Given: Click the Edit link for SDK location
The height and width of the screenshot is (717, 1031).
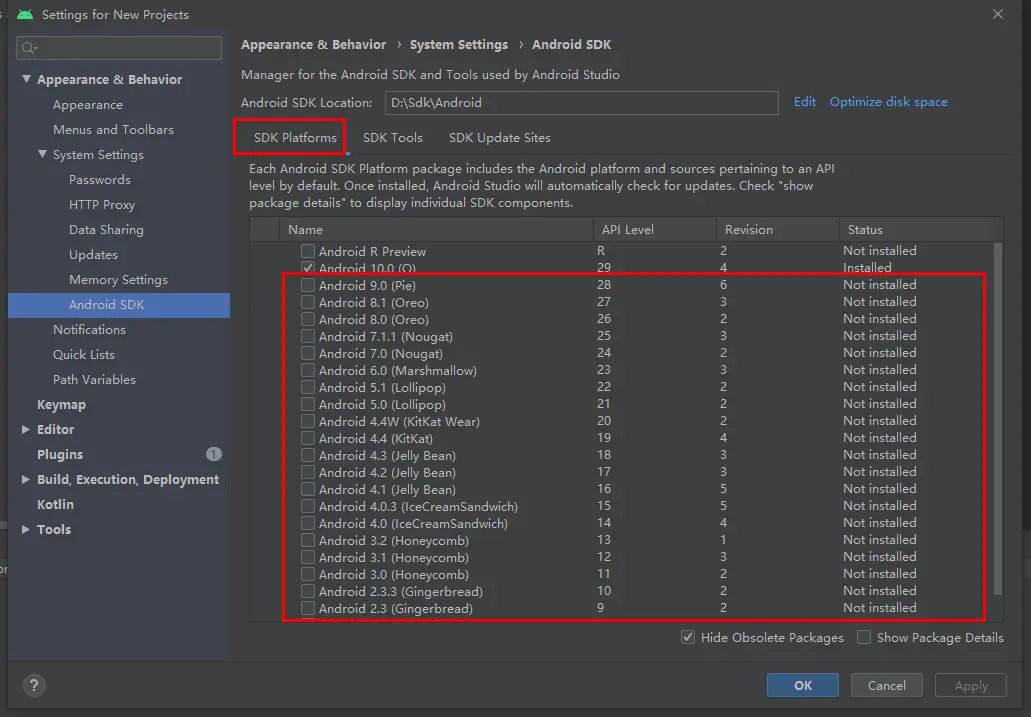Looking at the screenshot, I should coord(805,102).
